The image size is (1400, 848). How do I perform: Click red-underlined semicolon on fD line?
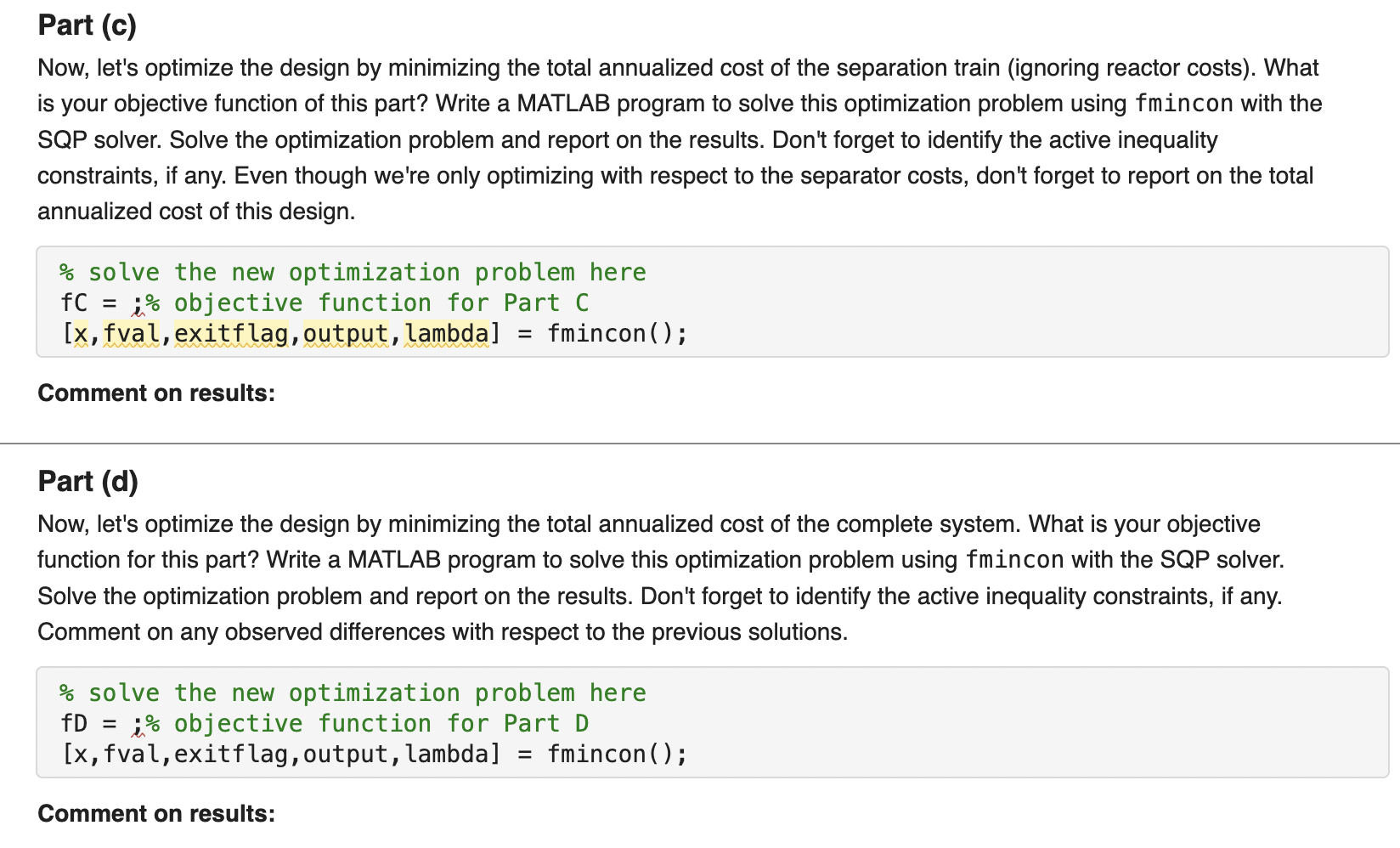click(138, 725)
